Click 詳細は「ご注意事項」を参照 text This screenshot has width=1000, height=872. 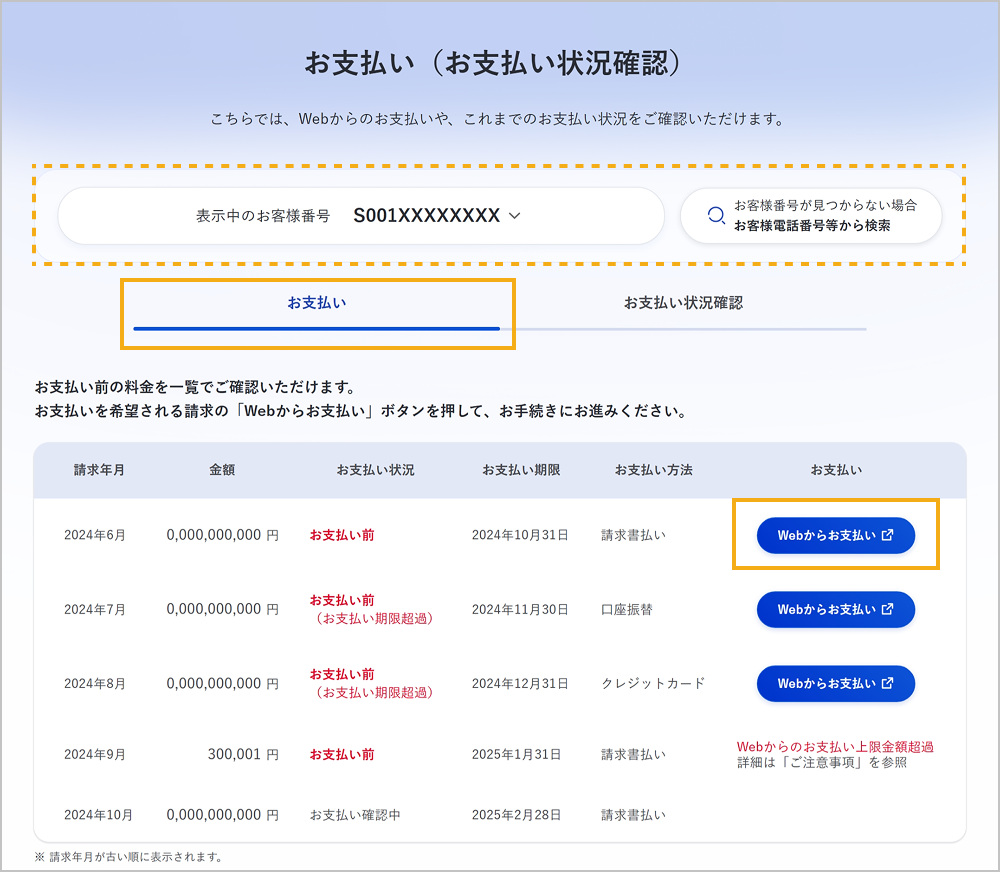[x=822, y=762]
